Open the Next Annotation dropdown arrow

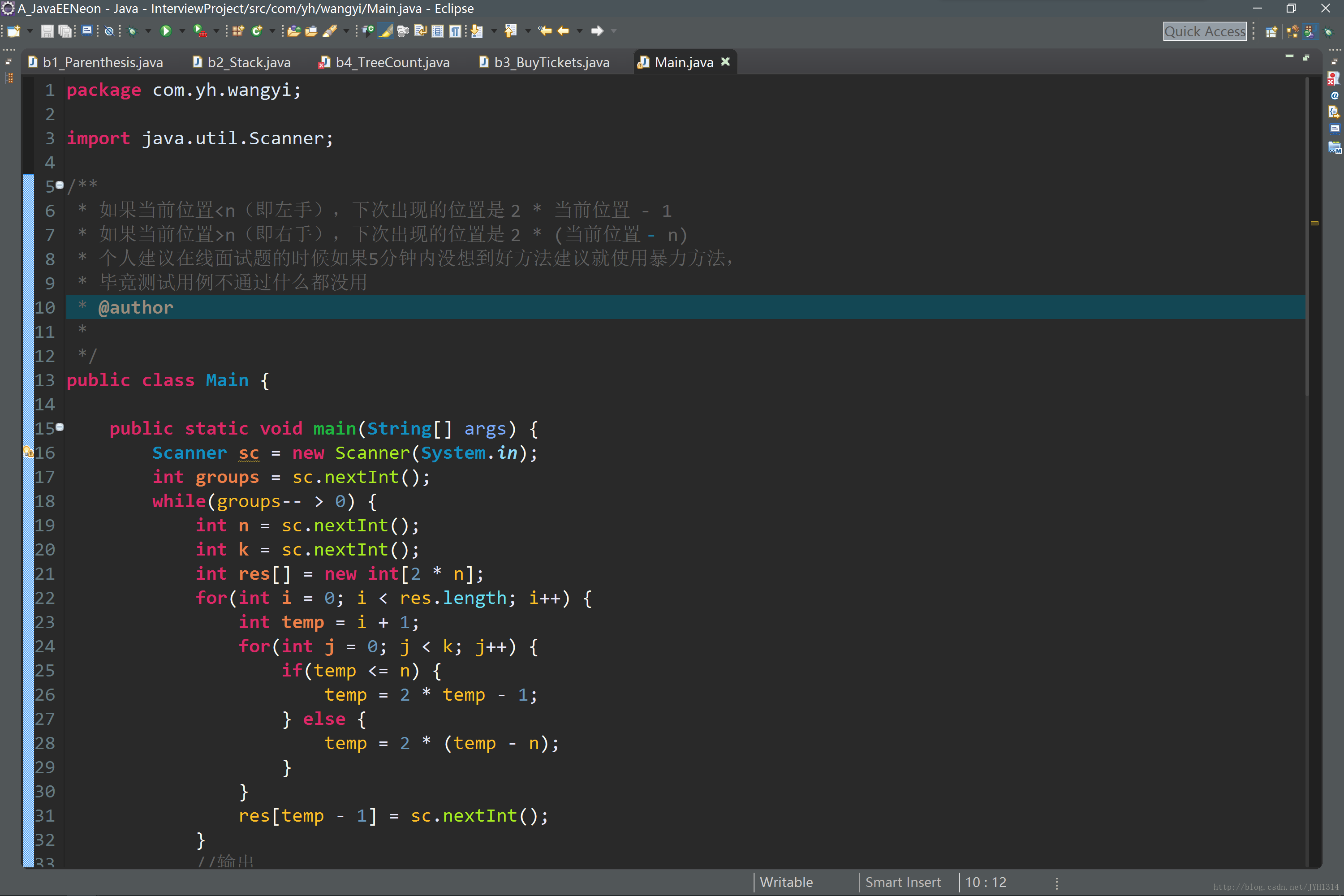494,31
